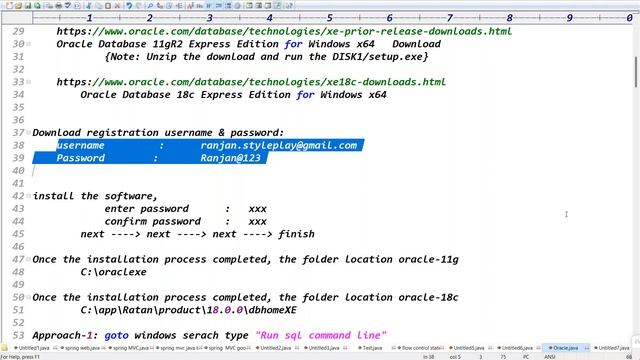
Task: Click the Find magnifier icon
Action: coord(150,6)
